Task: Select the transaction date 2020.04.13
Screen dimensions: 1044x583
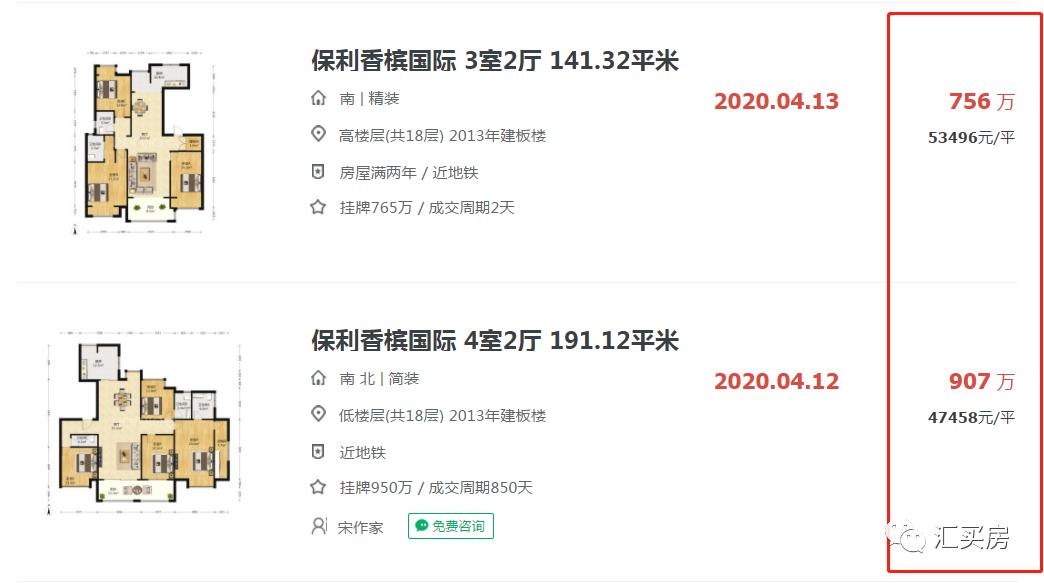Action: click(777, 101)
